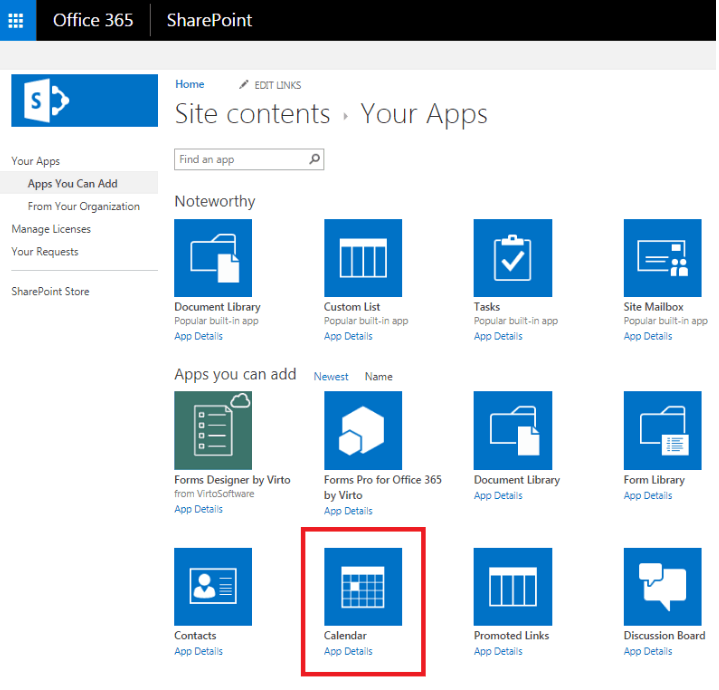This screenshot has width=719, height=690.
Task: Open App Details under Promoted Links
Action: 498,651
